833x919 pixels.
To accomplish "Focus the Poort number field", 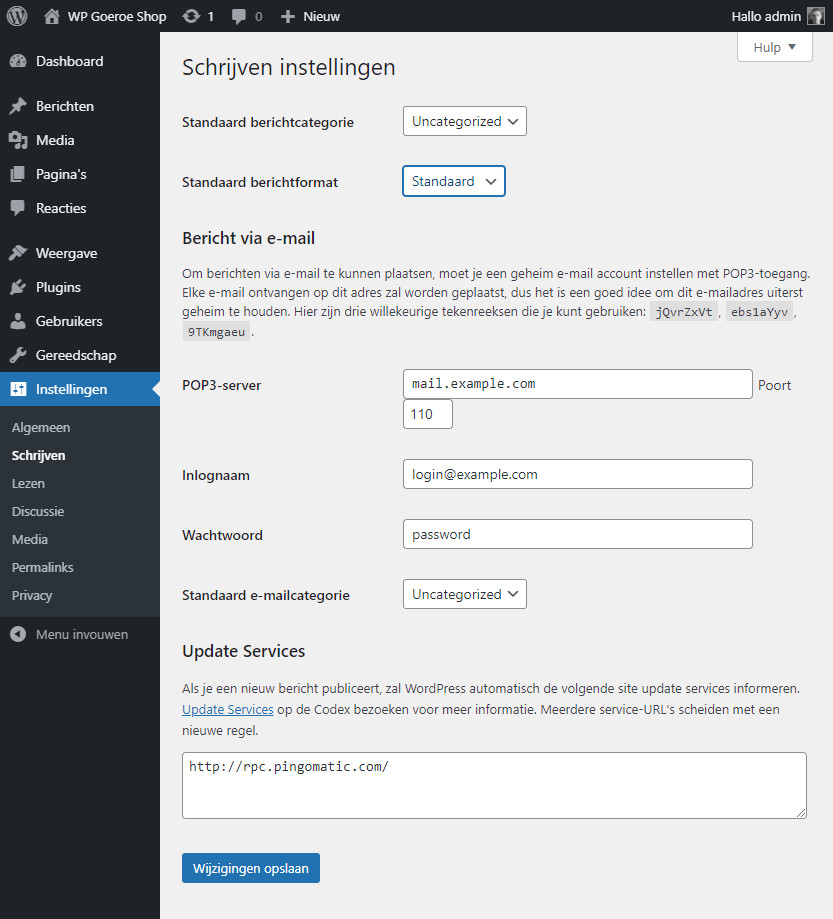I will (x=427, y=414).
